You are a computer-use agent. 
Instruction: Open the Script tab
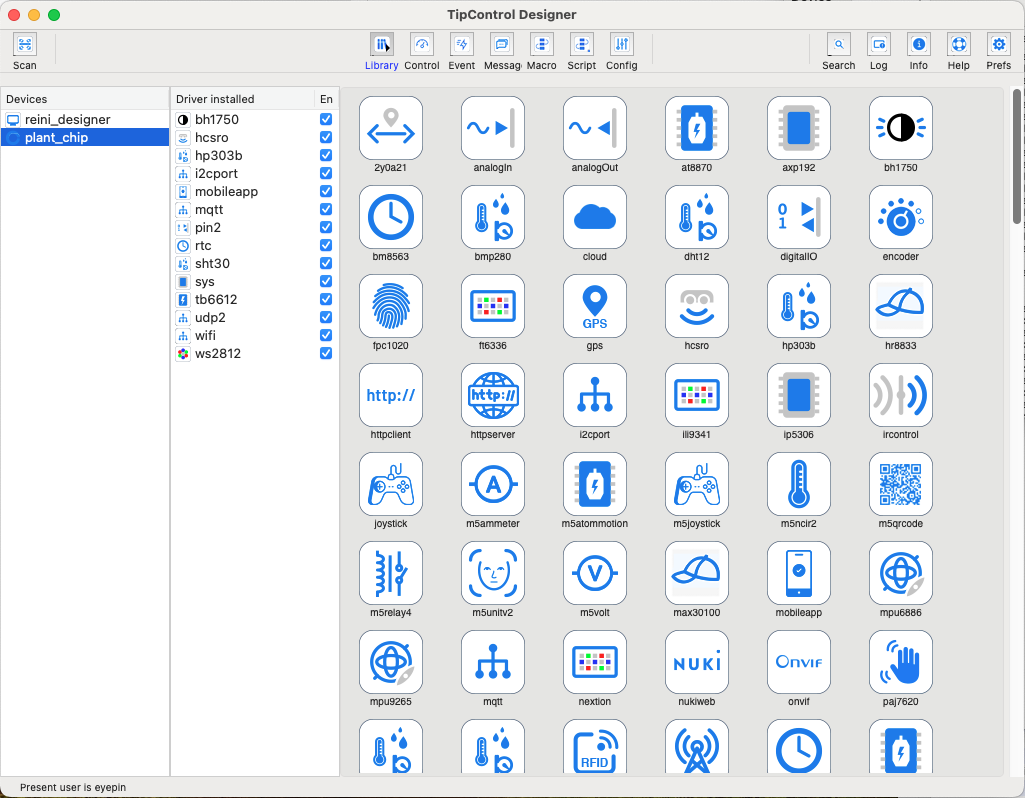[581, 45]
